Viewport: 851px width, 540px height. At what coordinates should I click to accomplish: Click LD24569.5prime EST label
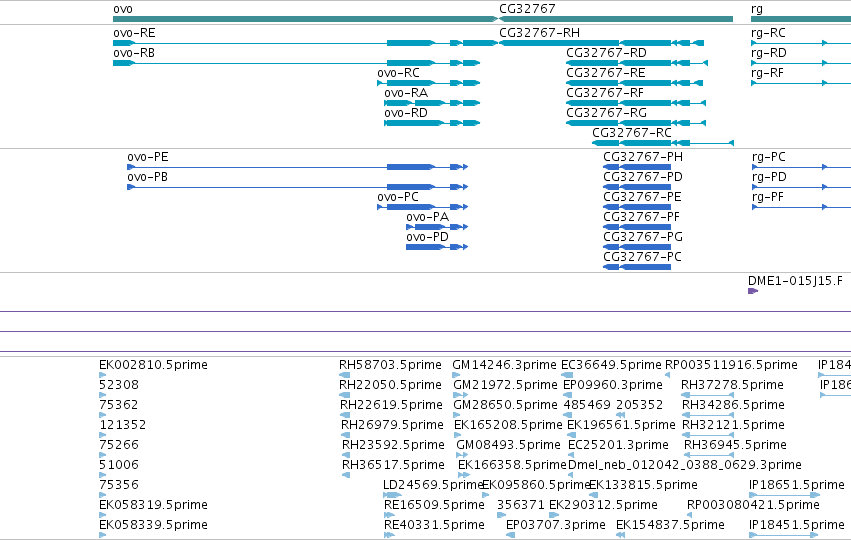433,485
